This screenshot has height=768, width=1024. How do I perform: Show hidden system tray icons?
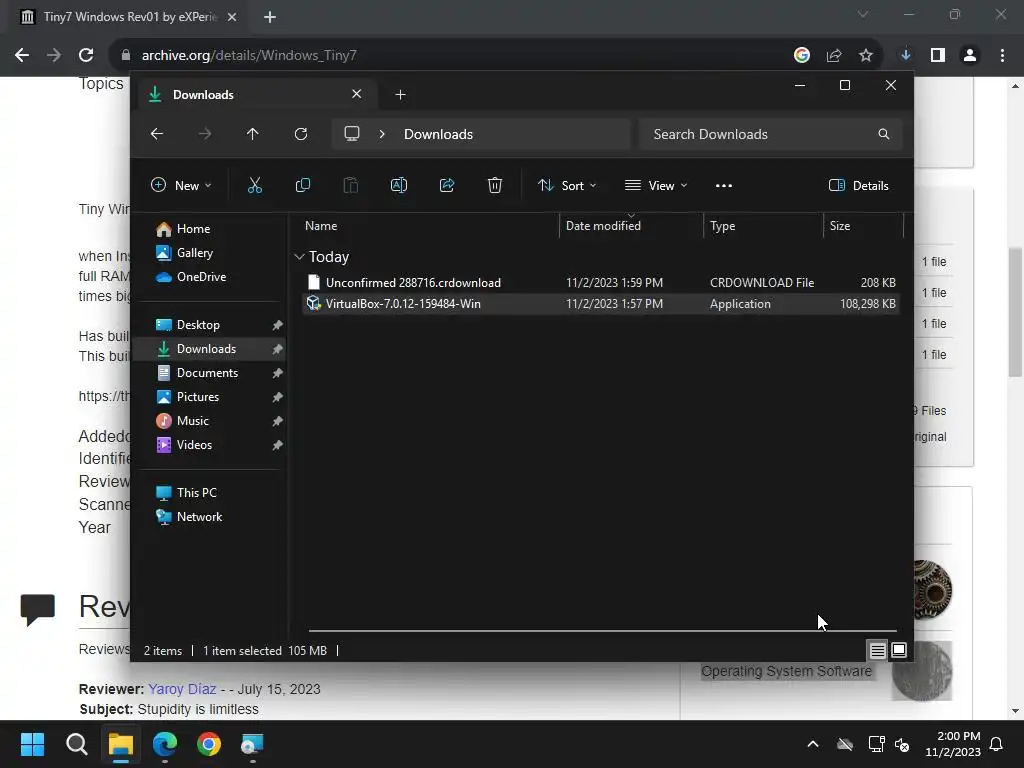(813, 744)
